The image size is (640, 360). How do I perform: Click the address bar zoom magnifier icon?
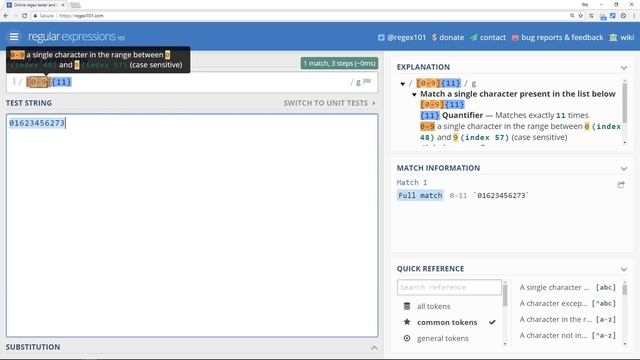point(572,16)
